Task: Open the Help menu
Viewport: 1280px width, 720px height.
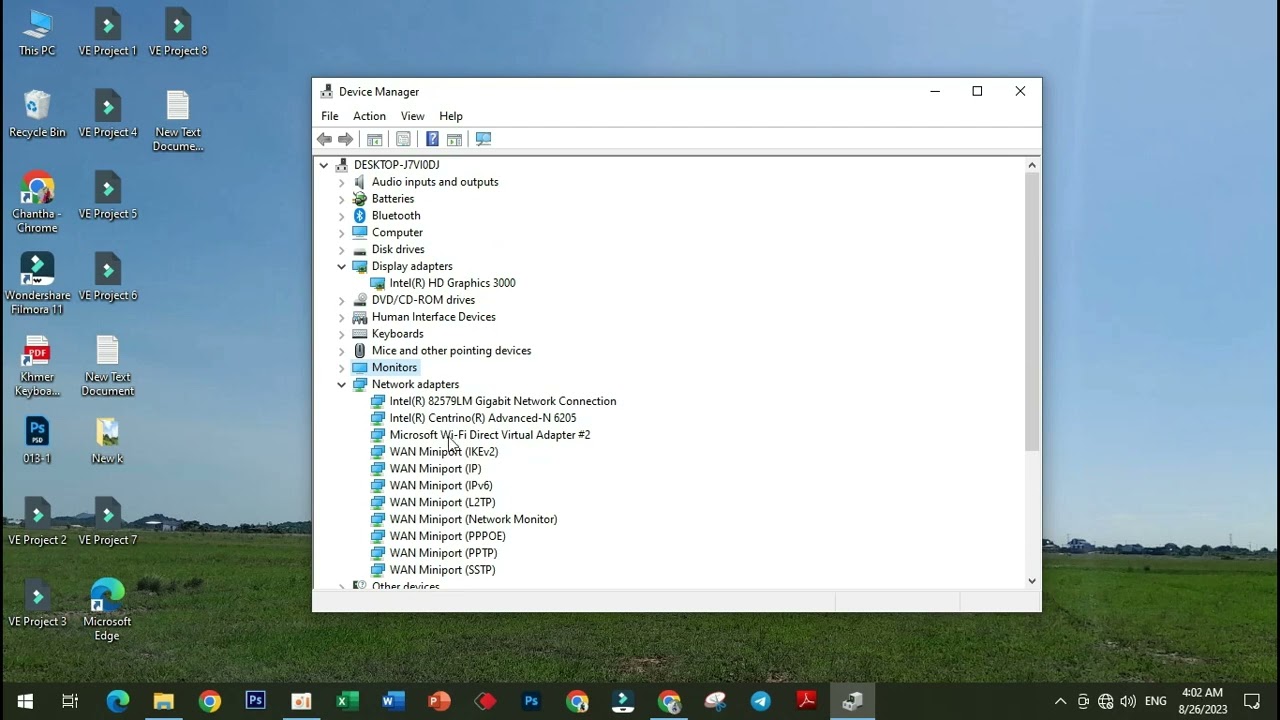Action: pyautogui.click(x=451, y=116)
